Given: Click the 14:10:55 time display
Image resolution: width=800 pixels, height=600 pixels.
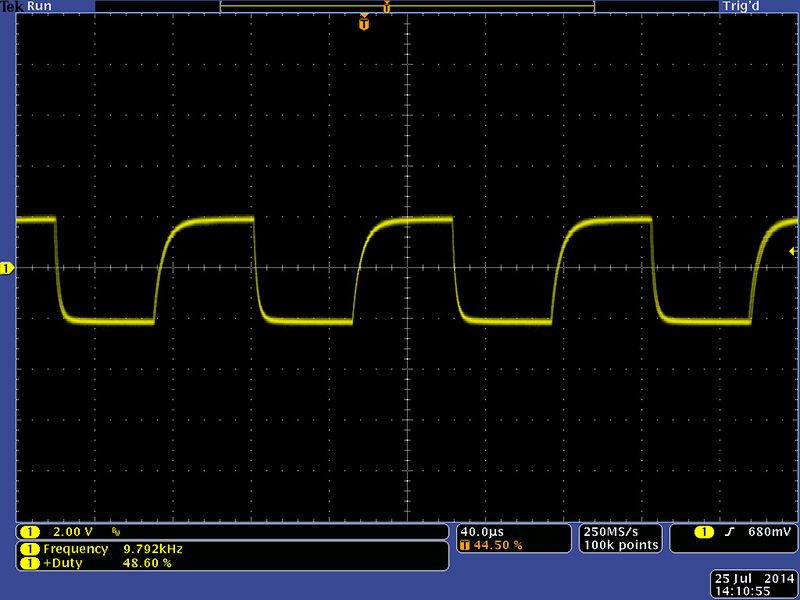Looking at the screenshot, I should coord(743,592).
